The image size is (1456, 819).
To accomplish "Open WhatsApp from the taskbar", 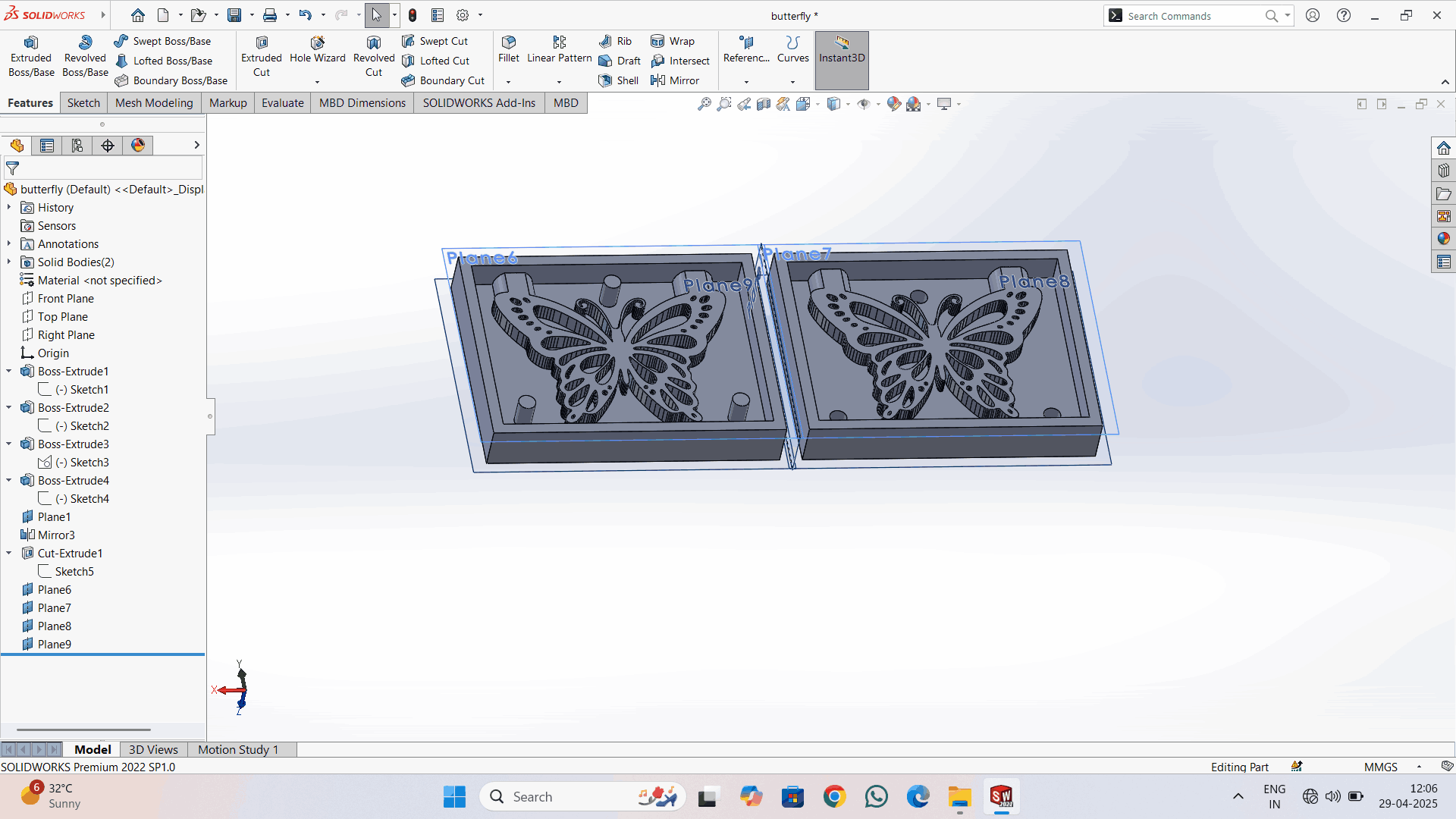I will pos(876,797).
